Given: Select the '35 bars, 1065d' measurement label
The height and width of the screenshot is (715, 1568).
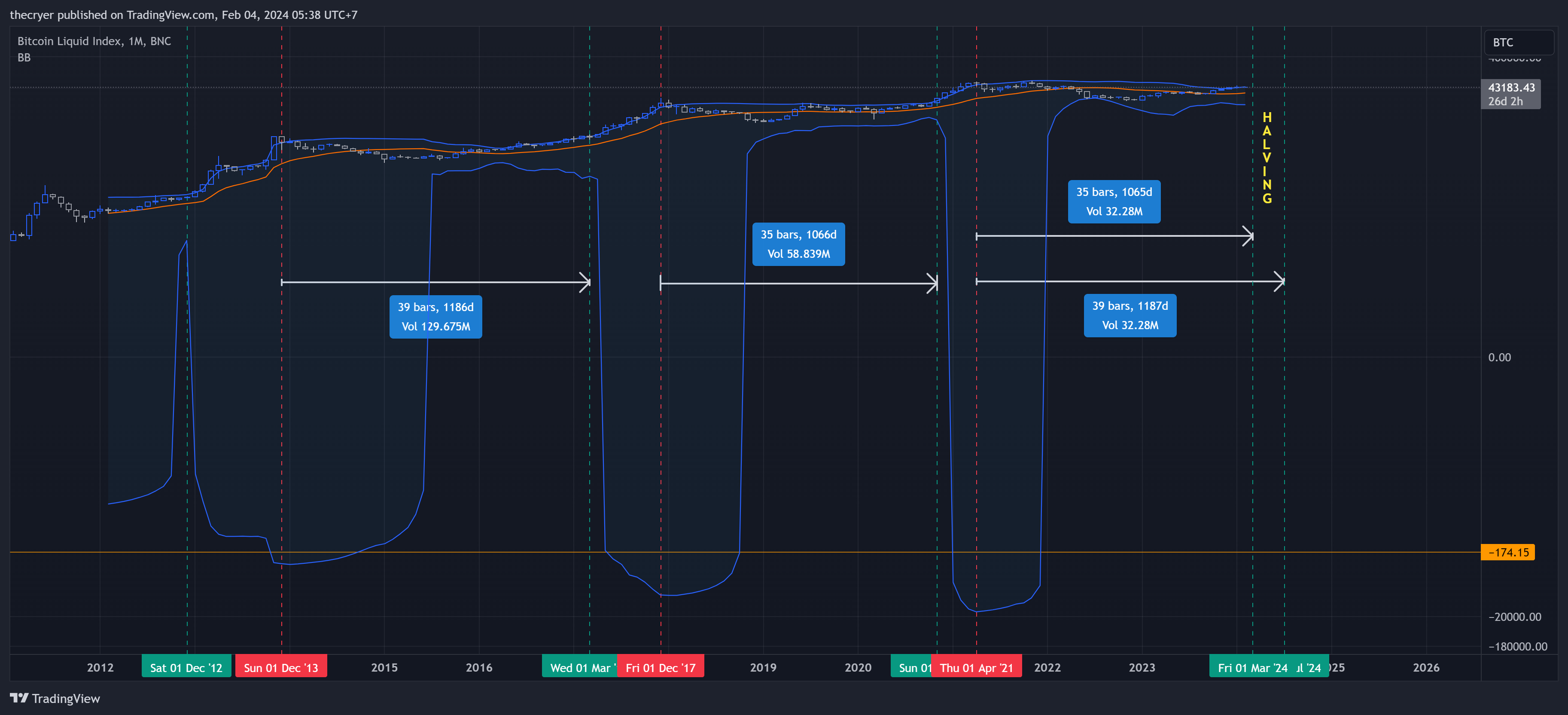Looking at the screenshot, I should coord(1114,202).
